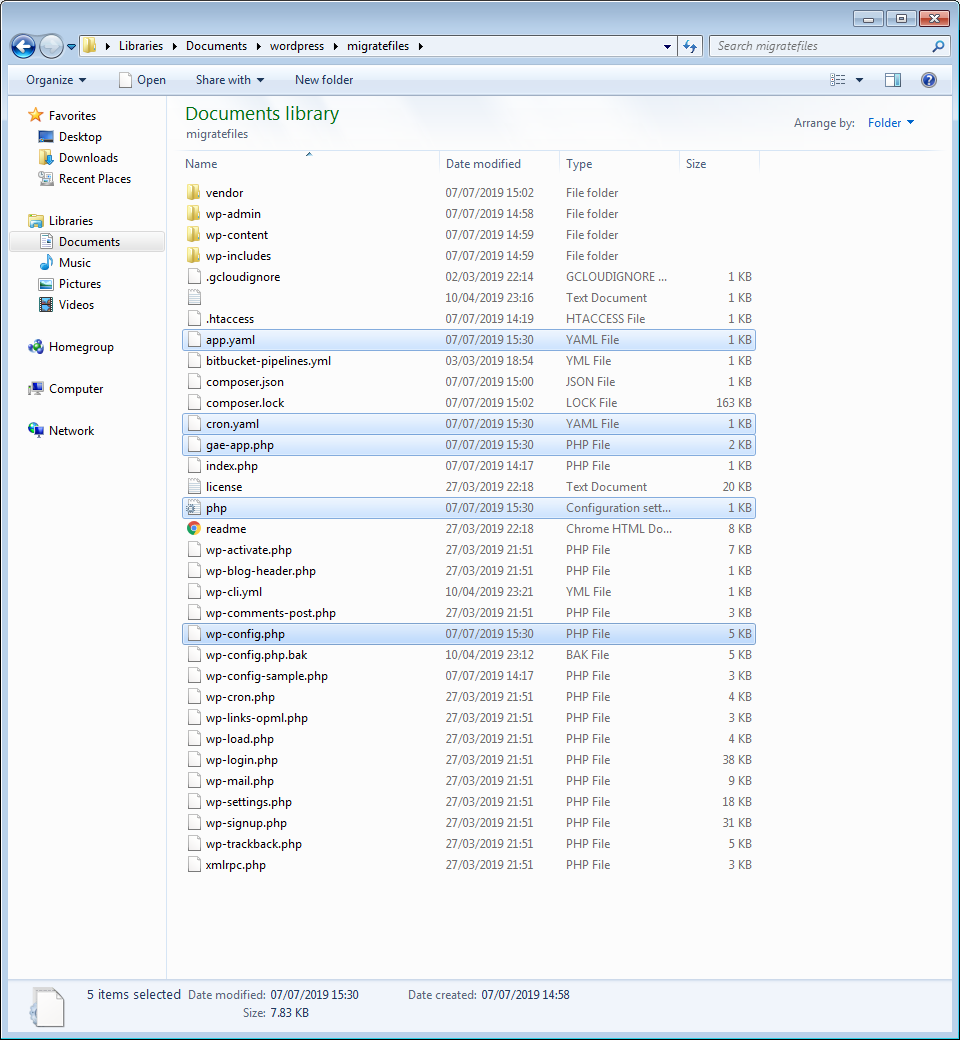Viewport: 960px width, 1040px height.
Task: Select bitbucket-pipelines.yml file
Action: tap(468, 361)
